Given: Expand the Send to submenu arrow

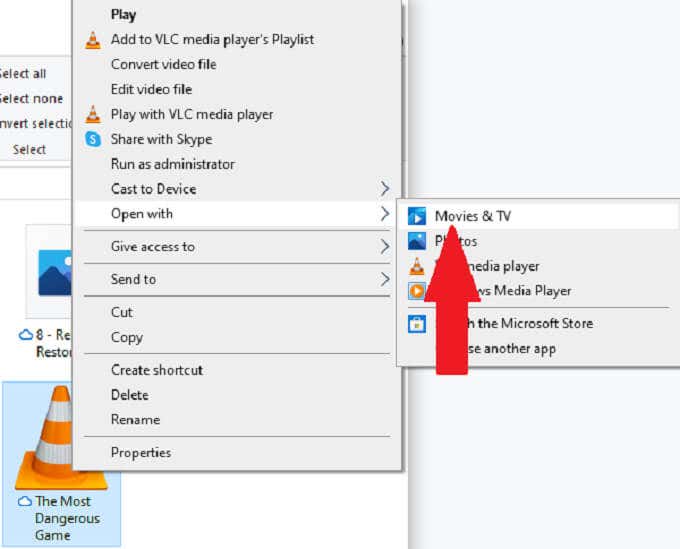Looking at the screenshot, I should (x=385, y=279).
